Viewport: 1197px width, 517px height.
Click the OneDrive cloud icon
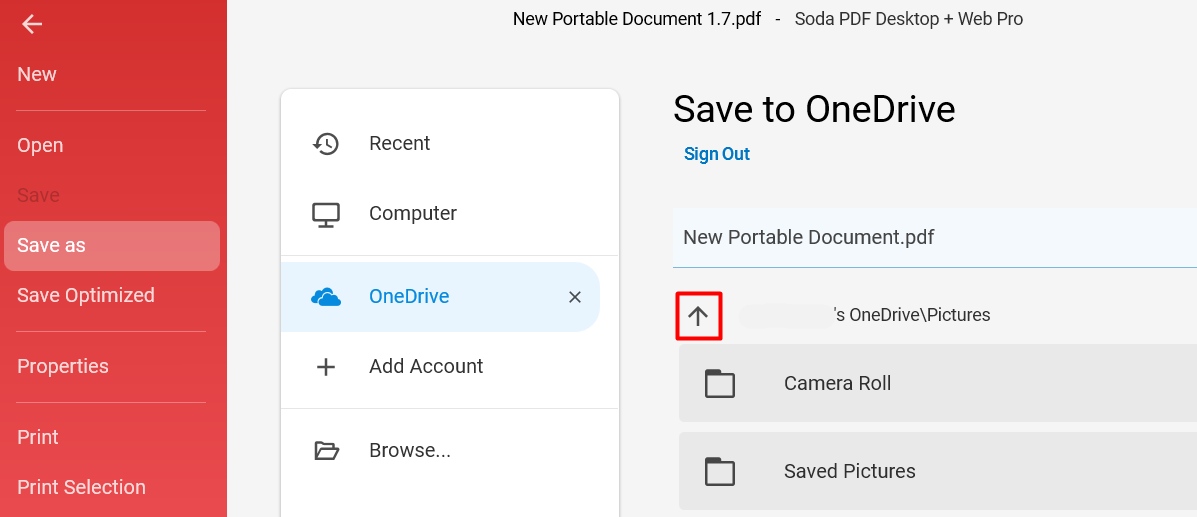click(326, 297)
